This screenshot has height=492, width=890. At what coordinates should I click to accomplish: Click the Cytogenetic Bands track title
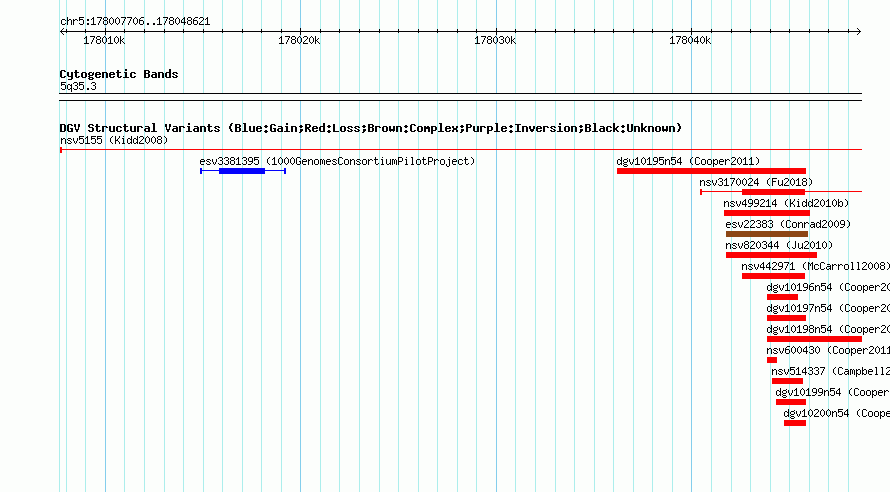pyautogui.click(x=119, y=74)
